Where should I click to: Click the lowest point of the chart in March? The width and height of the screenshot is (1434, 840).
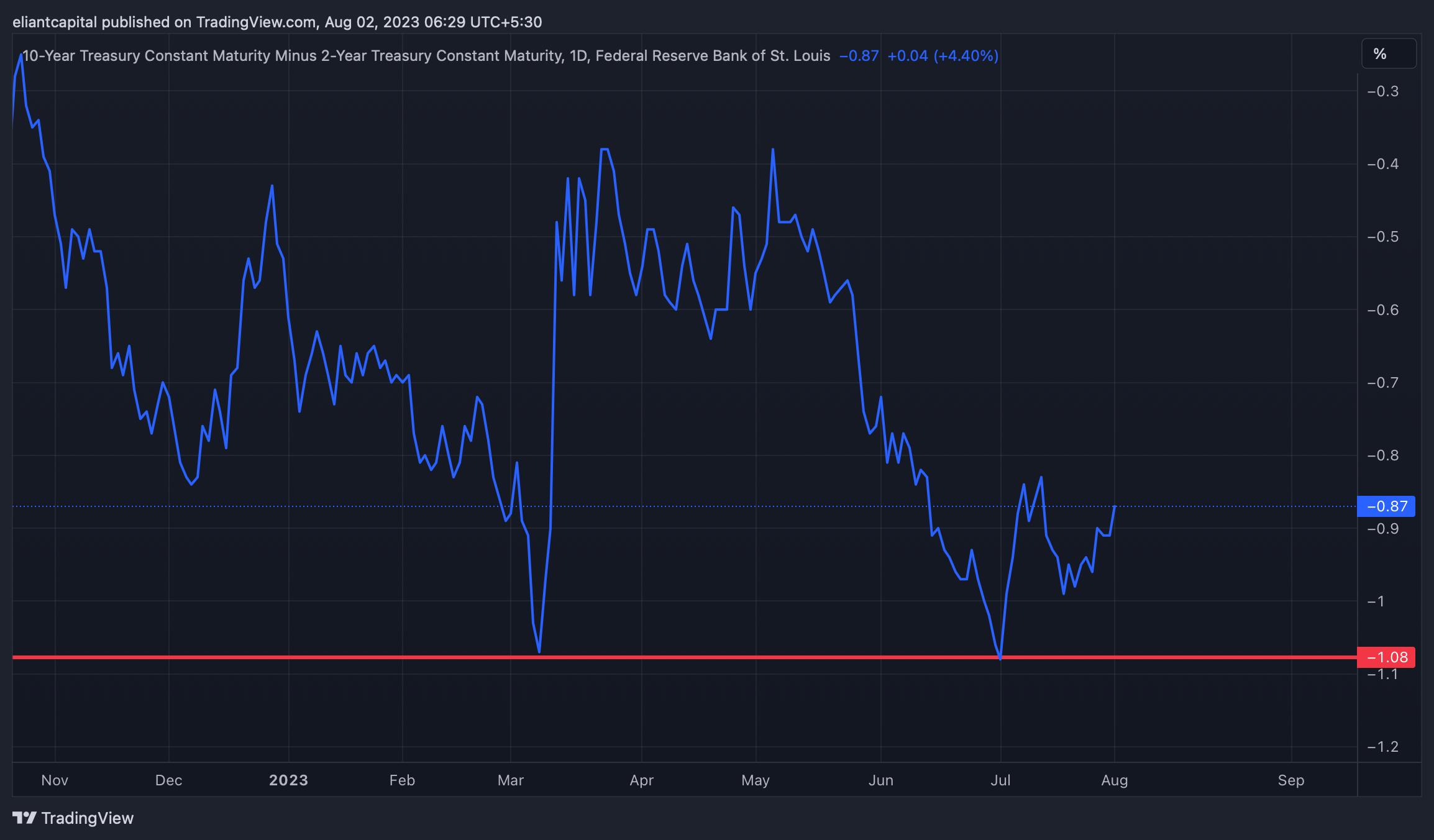tap(538, 651)
